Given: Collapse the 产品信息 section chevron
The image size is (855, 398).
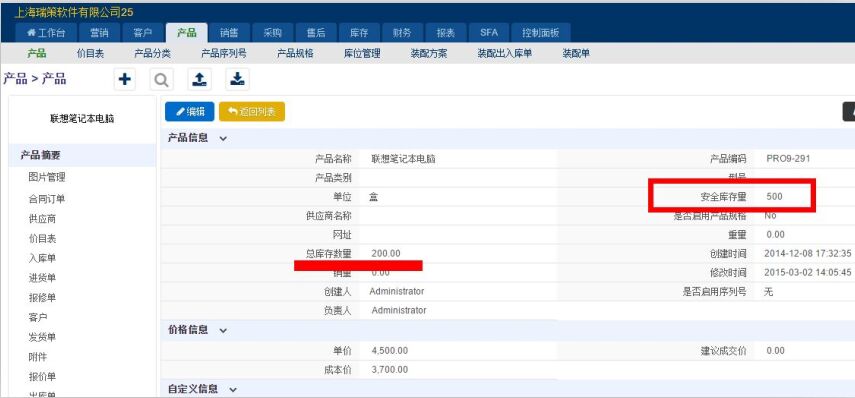Looking at the screenshot, I should 223,138.
